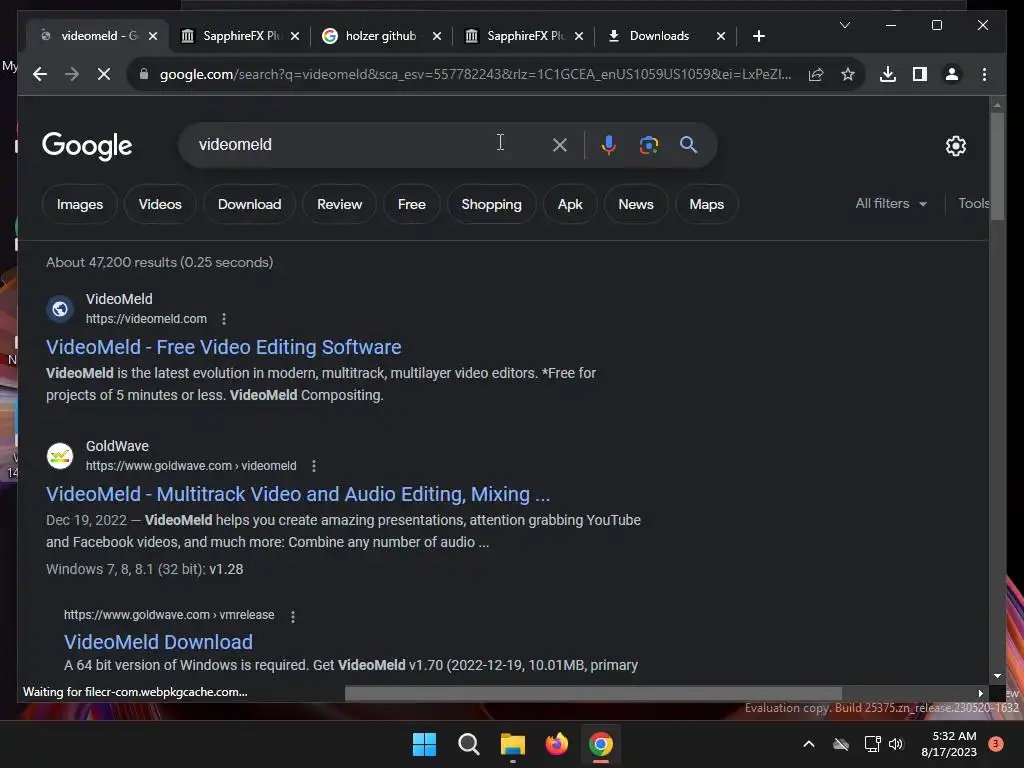1024x768 pixels.
Task: Click the goldwave.com › vmrelease URL
Action: 169,615
